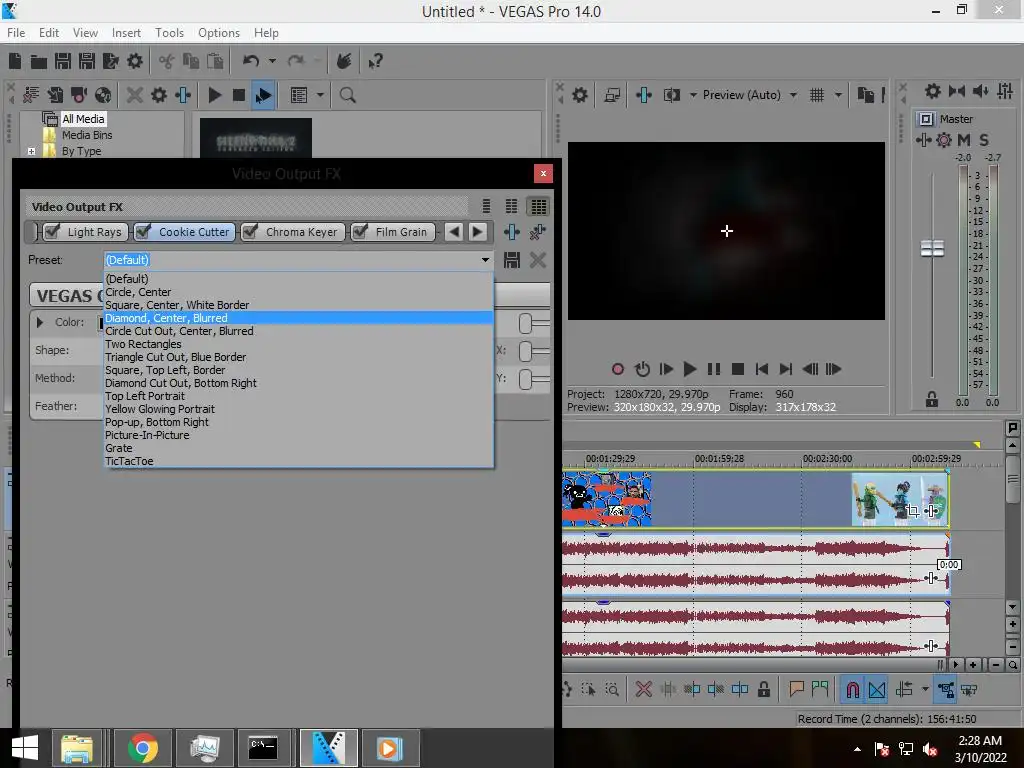The image size is (1024, 768).
Task: Delete selected event with red X
Action: 643,690
